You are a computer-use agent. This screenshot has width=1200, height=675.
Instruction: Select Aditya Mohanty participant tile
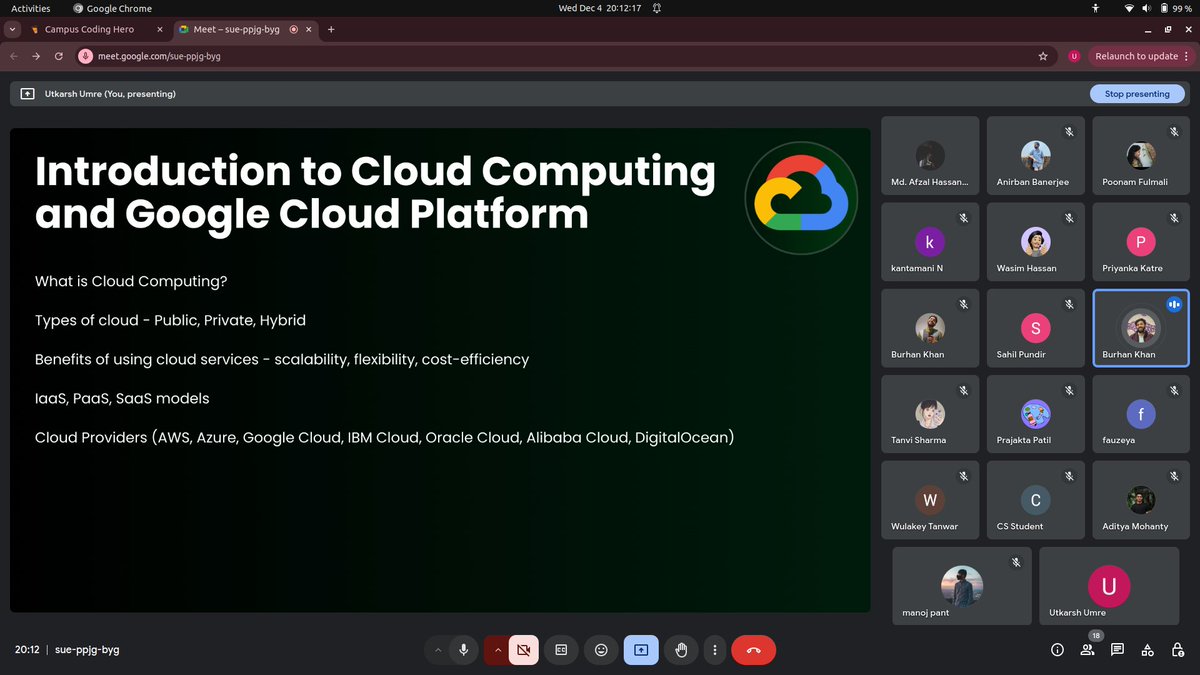click(x=1141, y=500)
